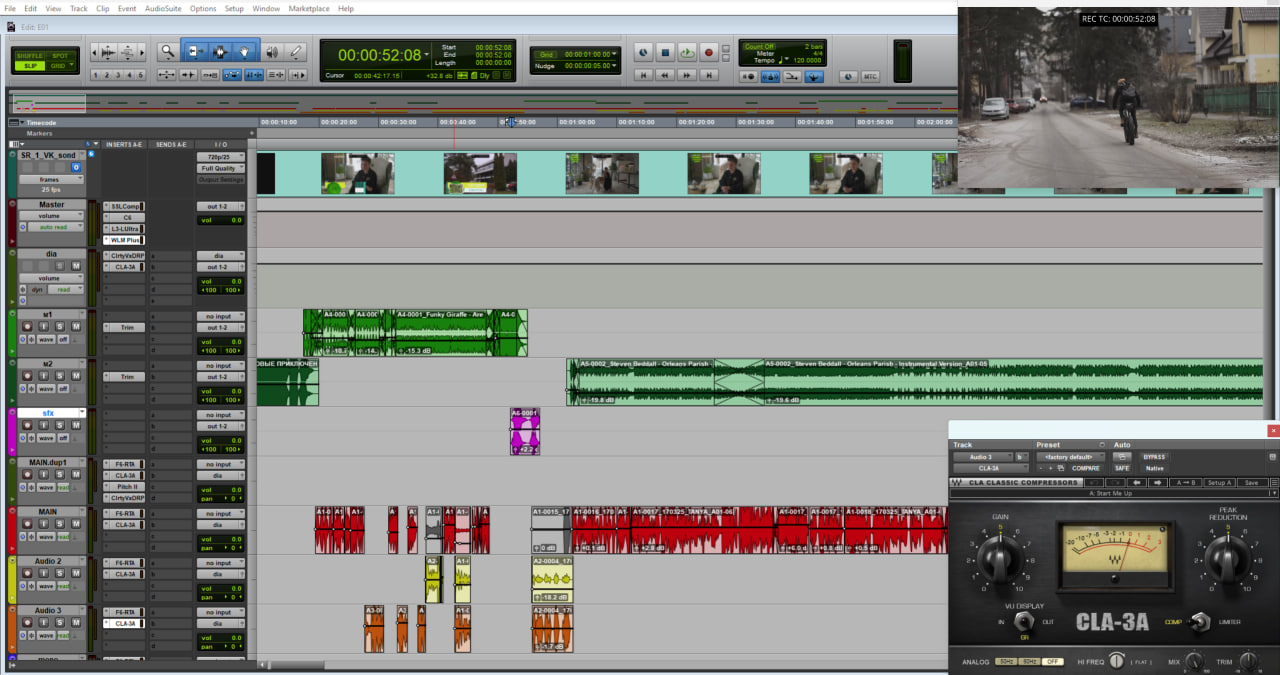Open the factory default preset dropdown
Image resolution: width=1280 pixels, height=675 pixels.
[x=1070, y=457]
